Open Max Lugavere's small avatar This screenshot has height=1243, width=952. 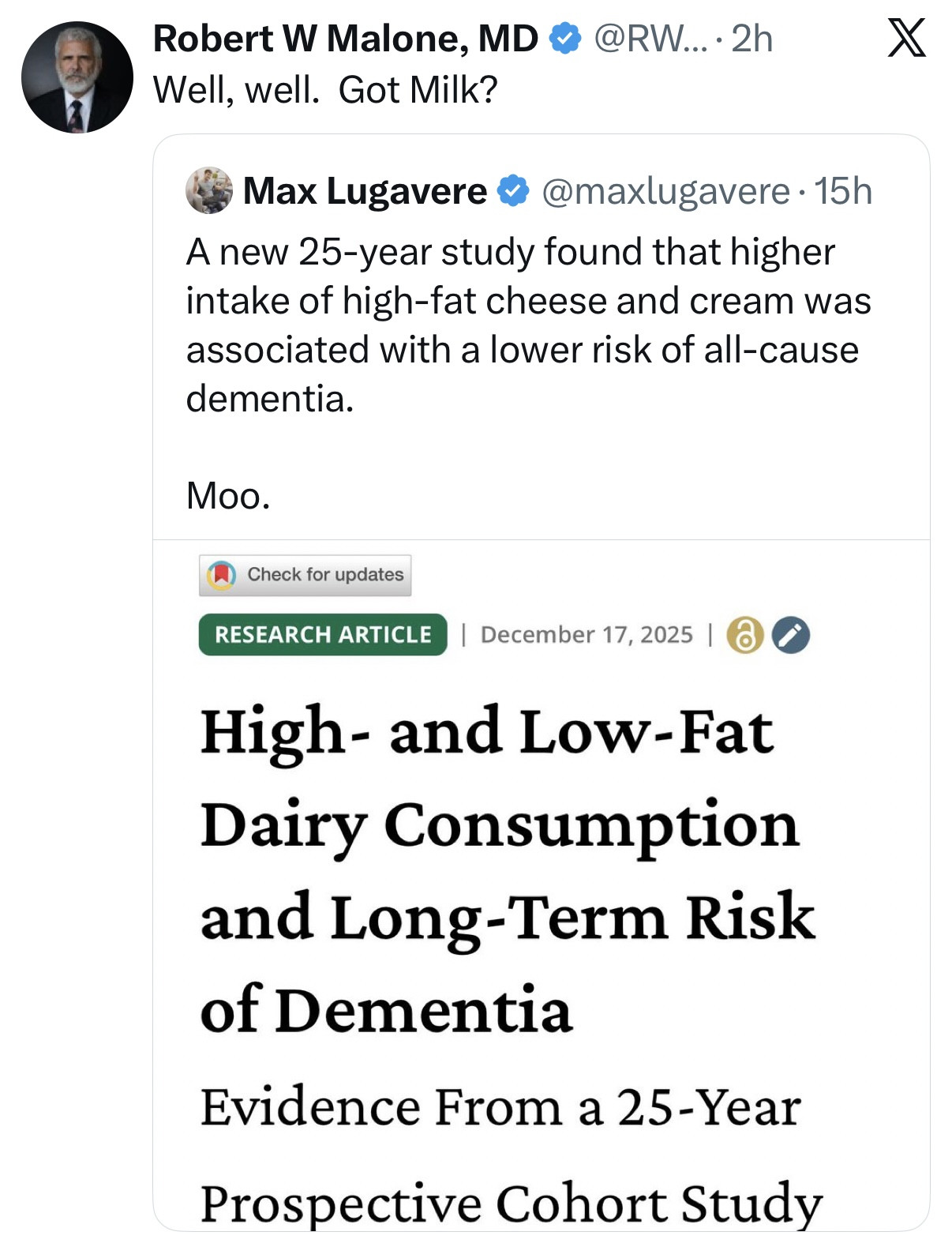tap(209, 190)
